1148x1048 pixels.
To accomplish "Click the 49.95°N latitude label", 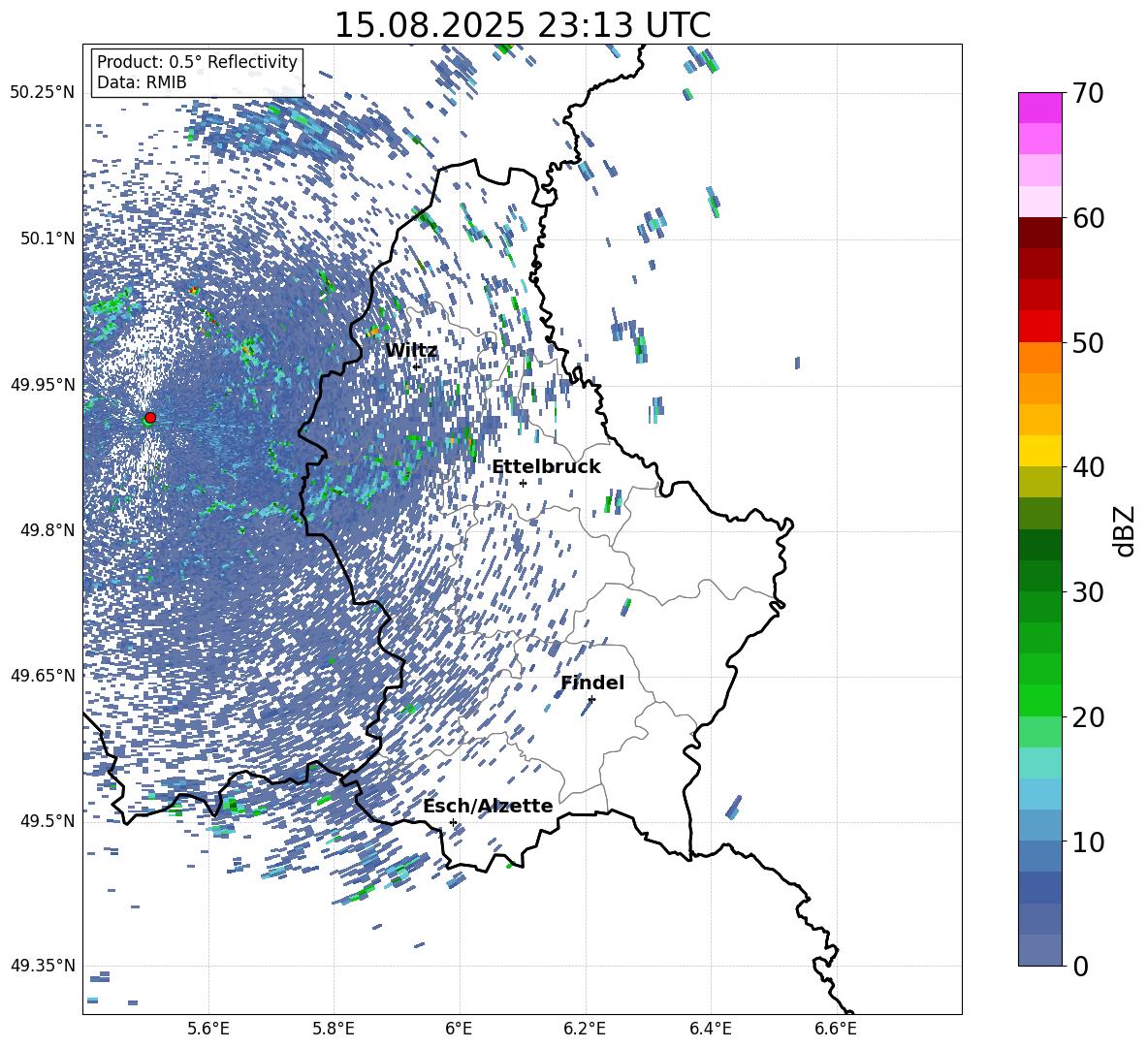I will tap(43, 384).
